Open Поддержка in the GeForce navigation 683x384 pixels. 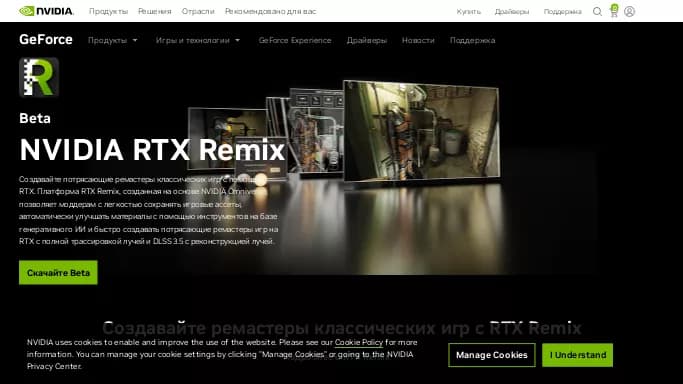[x=472, y=40]
